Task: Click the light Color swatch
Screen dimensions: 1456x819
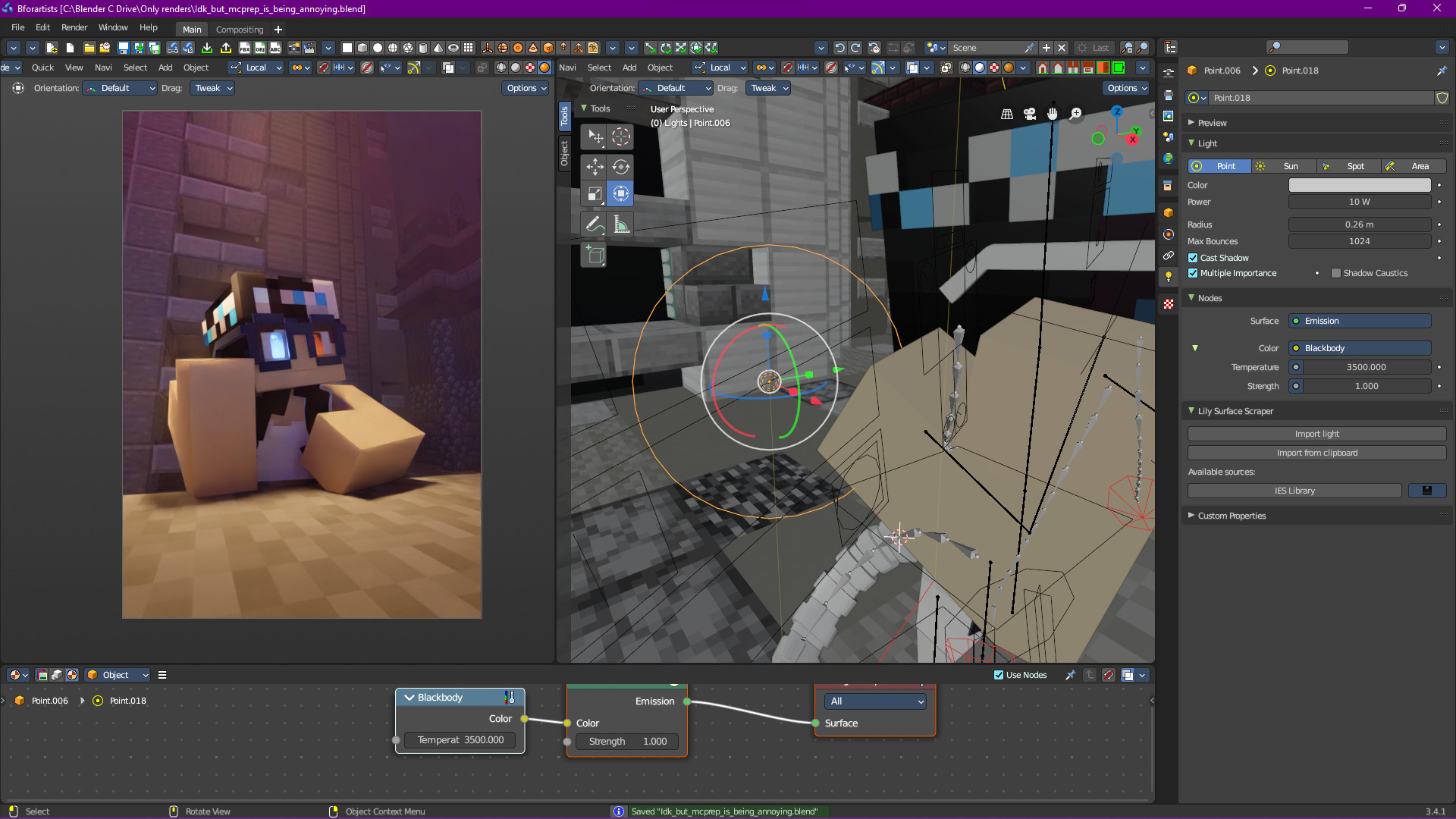Action: [x=1360, y=185]
